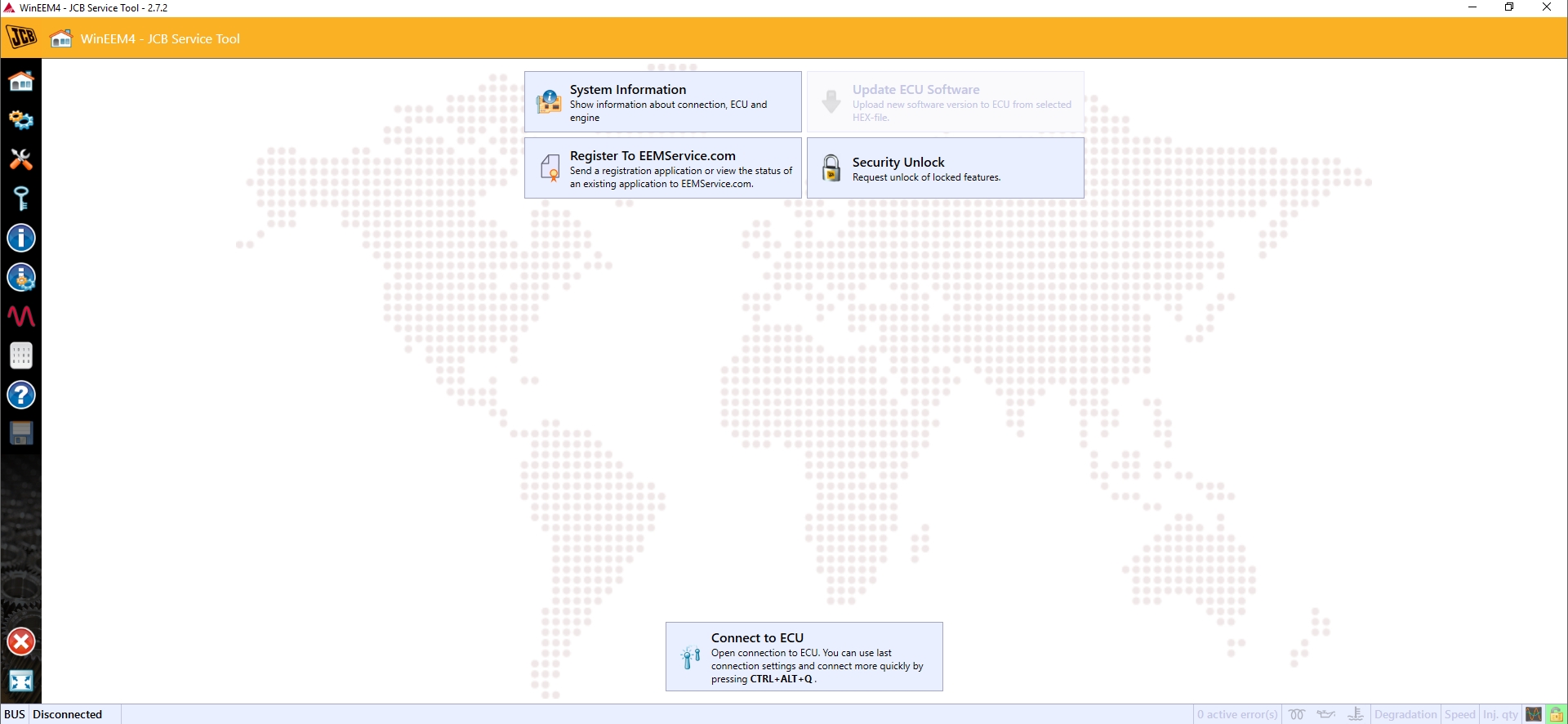Select the info-with-gear sidebar icon
The image size is (1568, 724).
pos(21,277)
